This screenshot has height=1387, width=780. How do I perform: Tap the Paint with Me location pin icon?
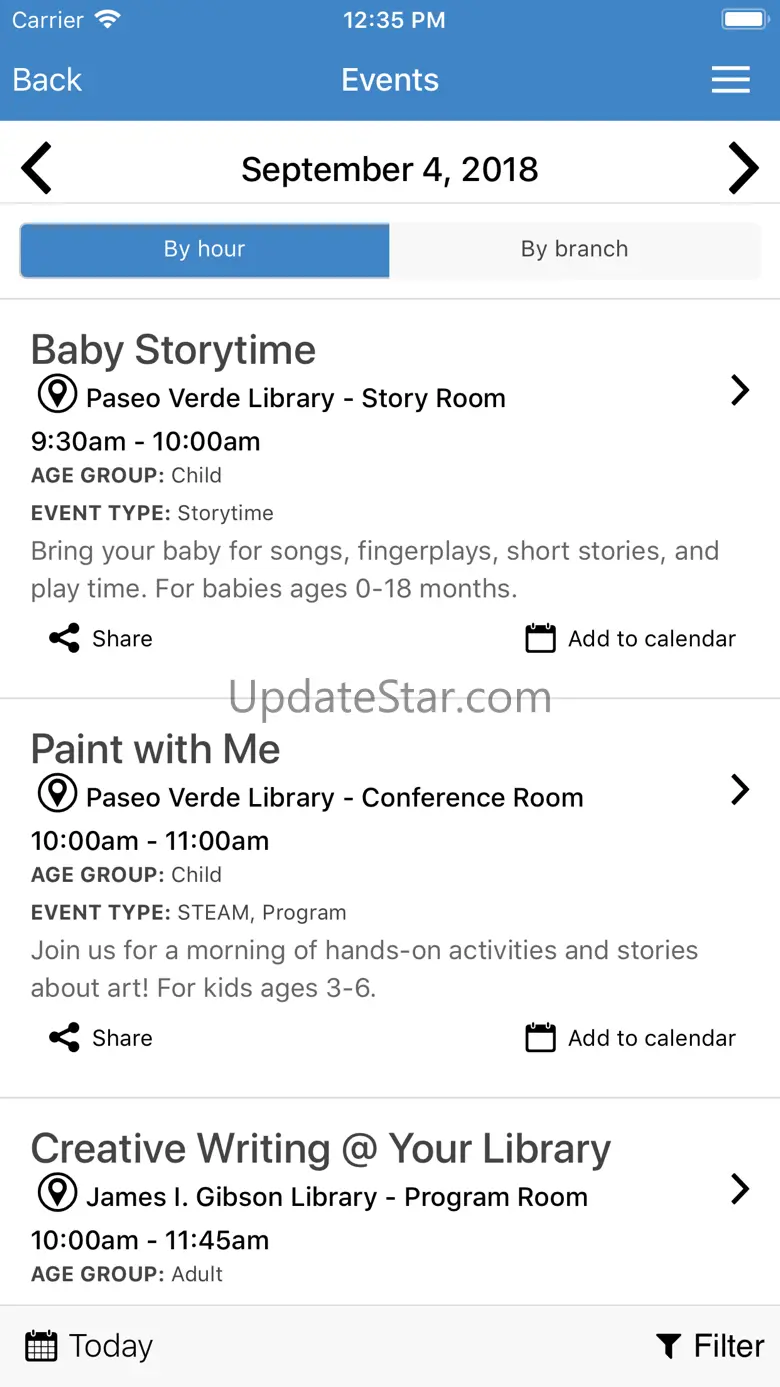click(57, 794)
